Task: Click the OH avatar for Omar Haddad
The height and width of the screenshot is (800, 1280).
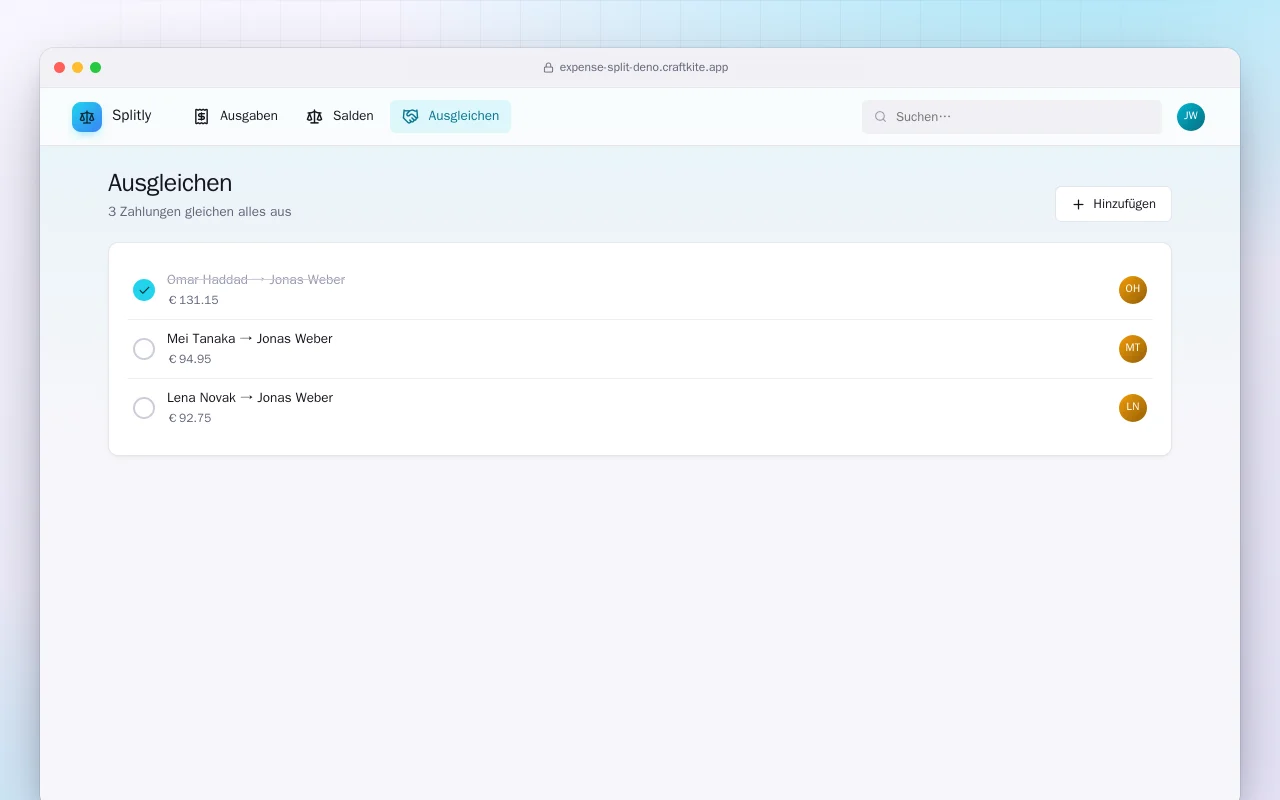Action: point(1133,290)
